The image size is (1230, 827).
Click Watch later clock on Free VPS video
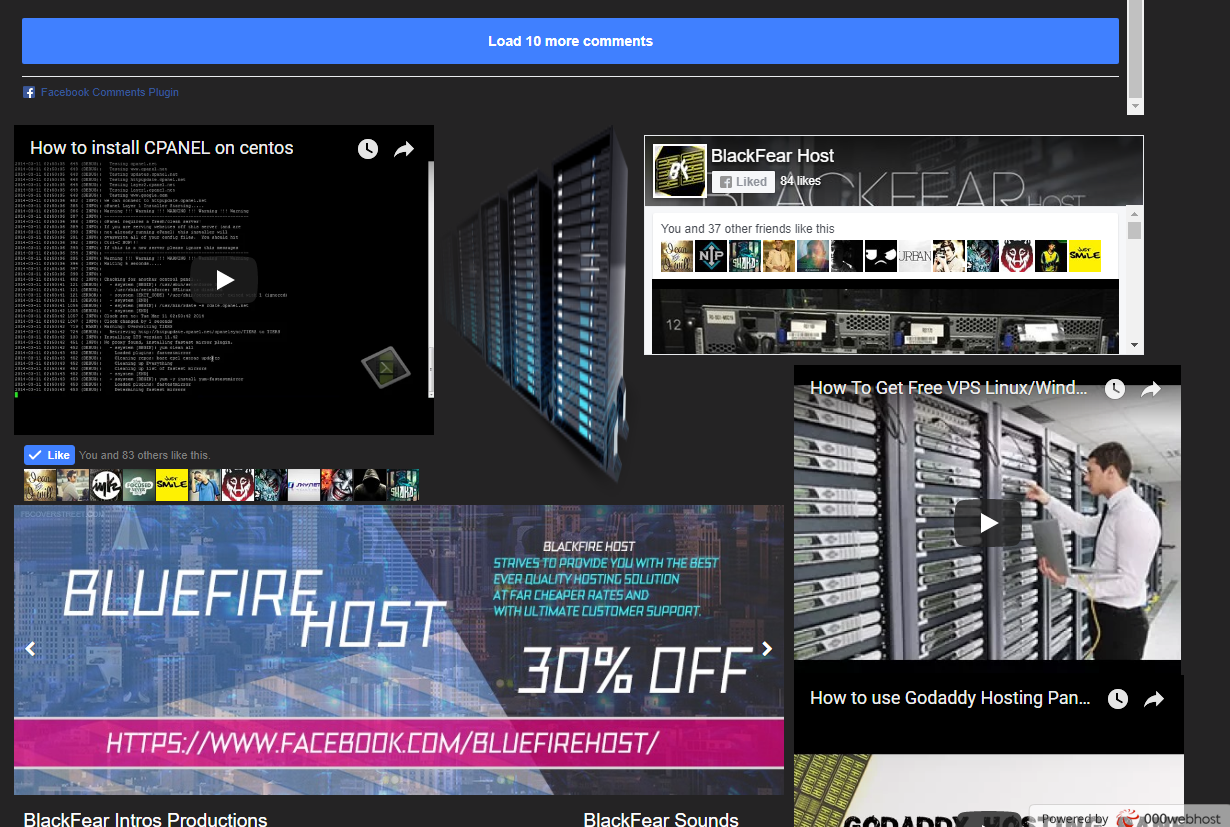coord(1114,389)
